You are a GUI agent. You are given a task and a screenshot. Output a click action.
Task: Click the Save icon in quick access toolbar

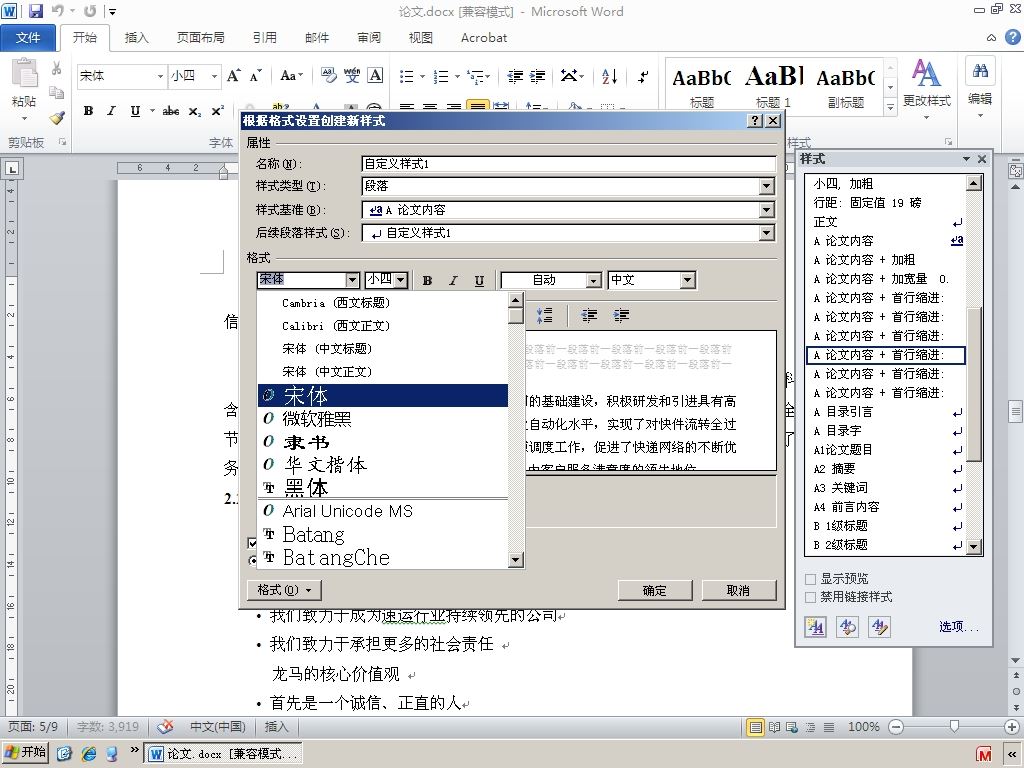(x=35, y=11)
